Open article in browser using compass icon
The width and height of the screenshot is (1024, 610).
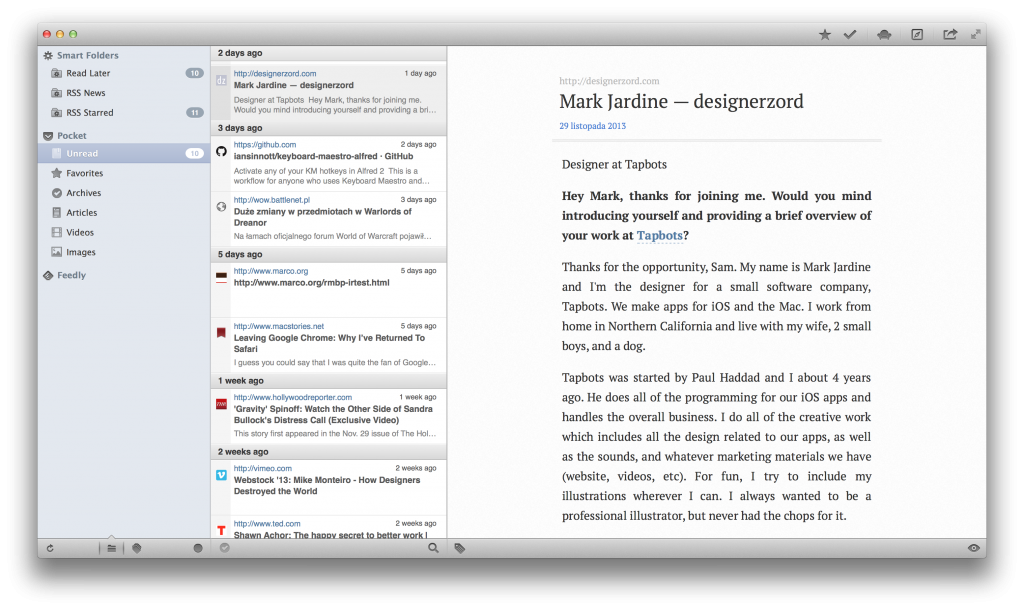click(x=917, y=35)
